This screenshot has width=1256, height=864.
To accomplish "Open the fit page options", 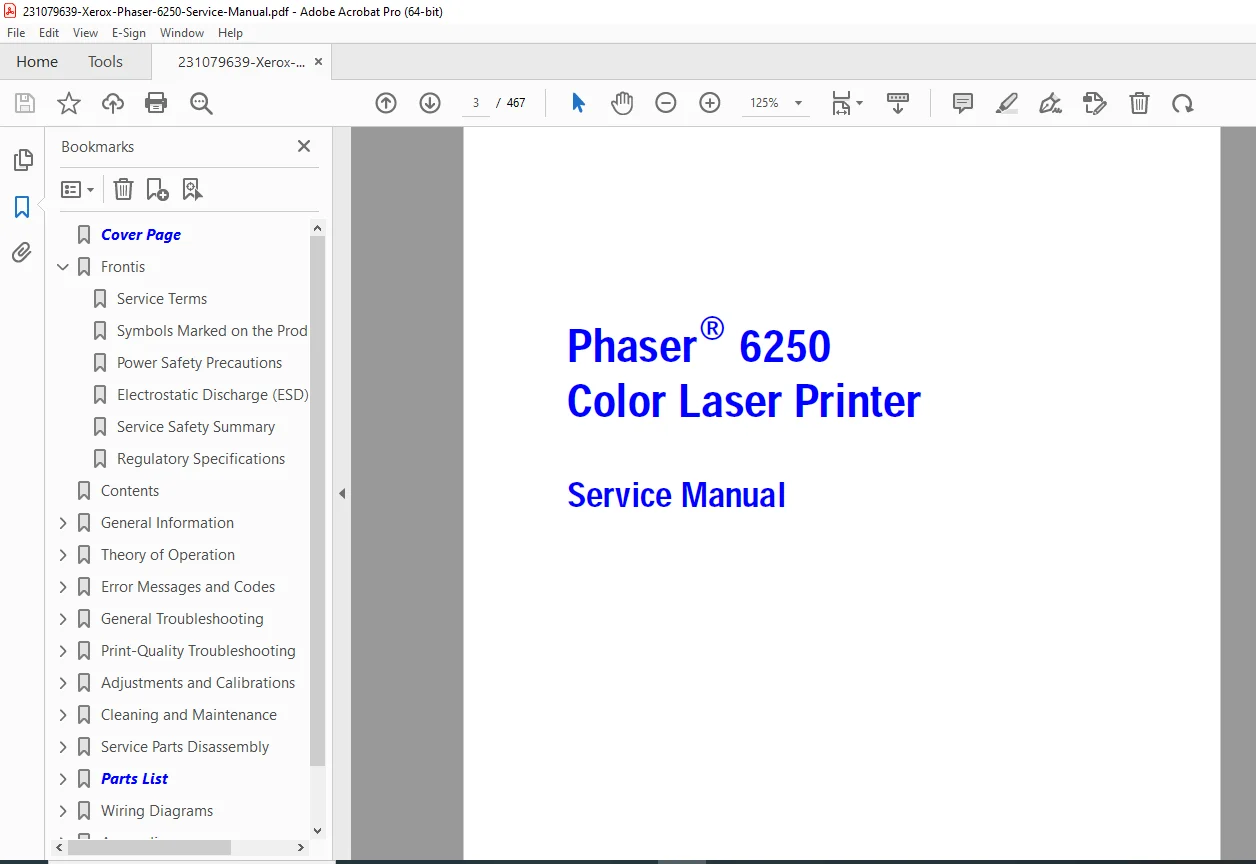I will (x=847, y=103).
